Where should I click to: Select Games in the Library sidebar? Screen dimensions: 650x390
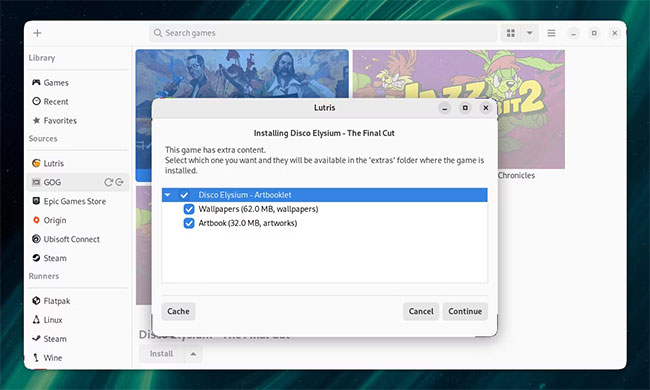click(77, 82)
